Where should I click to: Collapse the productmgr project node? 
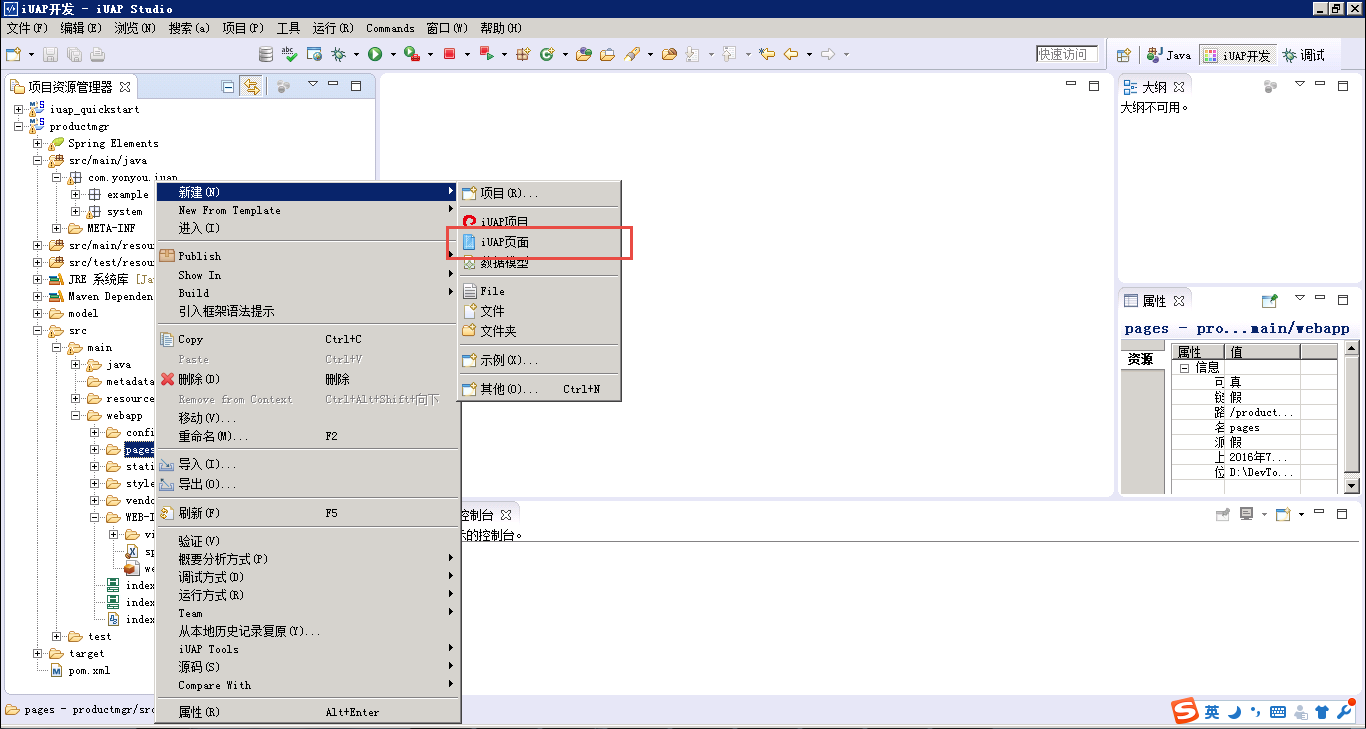pos(19,127)
